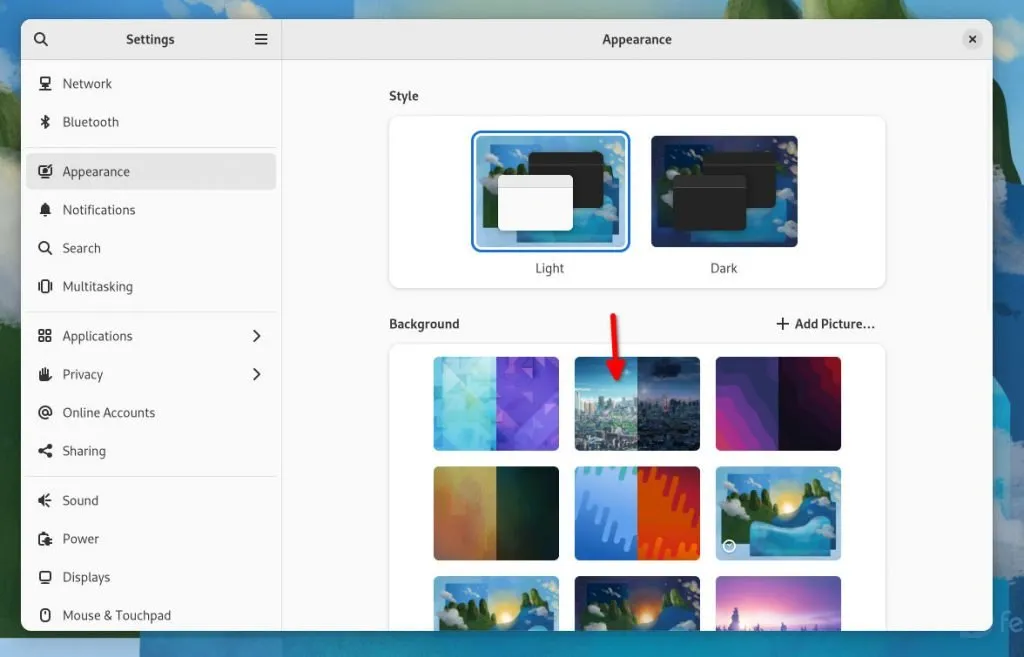Select the cityscape wallpaper thumbnail
The image size is (1024, 657).
[x=637, y=403]
